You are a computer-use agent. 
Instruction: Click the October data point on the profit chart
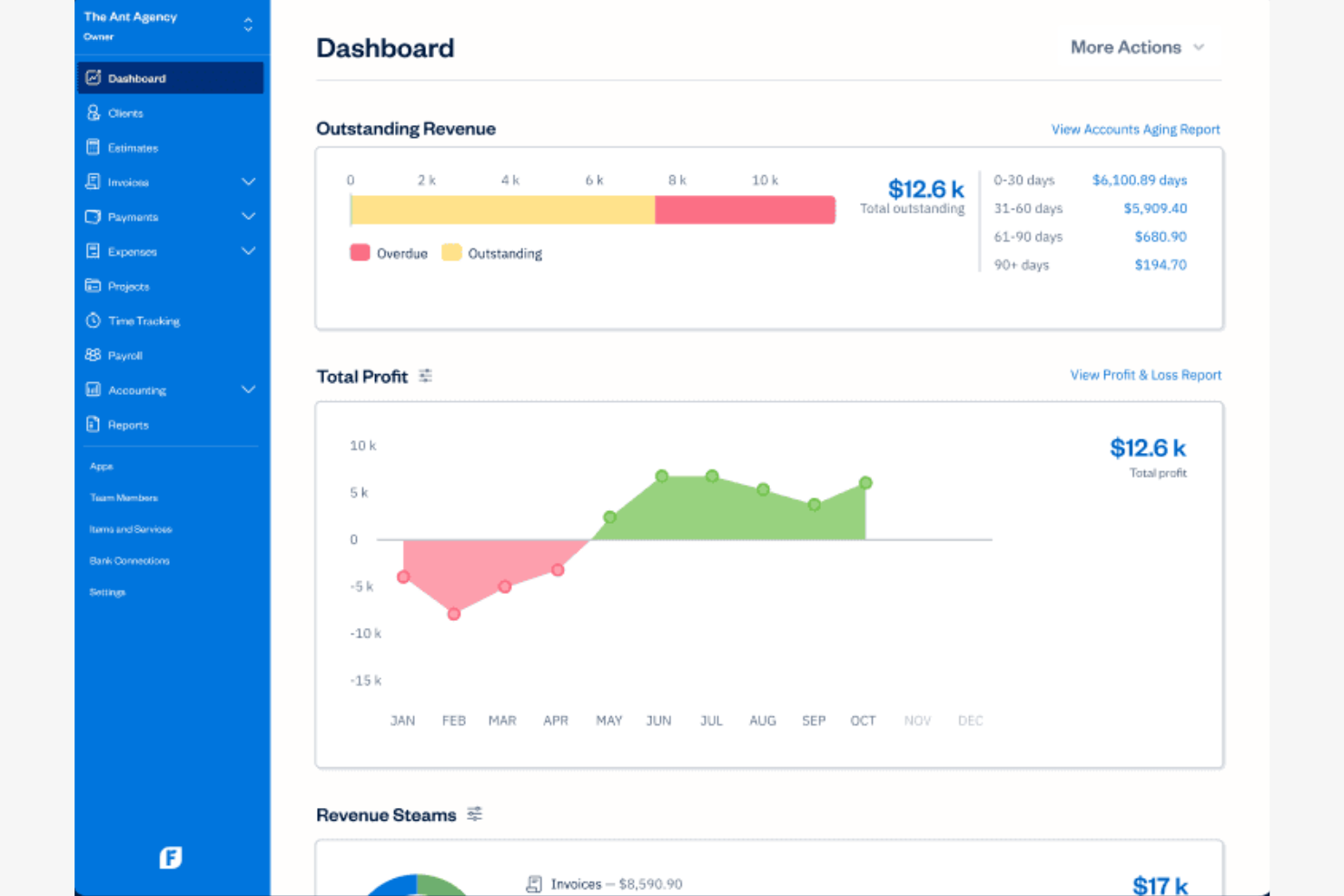[x=865, y=484]
